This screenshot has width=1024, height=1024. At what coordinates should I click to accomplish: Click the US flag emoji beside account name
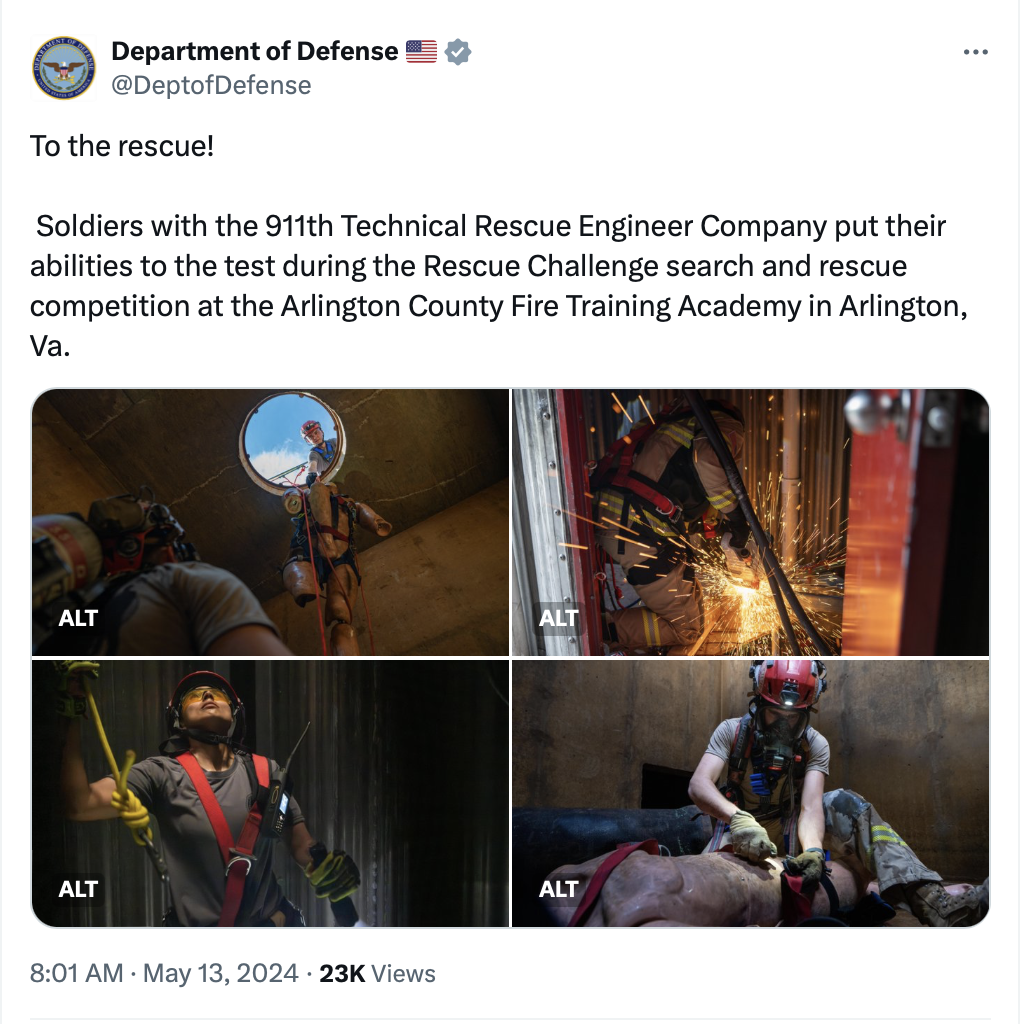(x=421, y=52)
